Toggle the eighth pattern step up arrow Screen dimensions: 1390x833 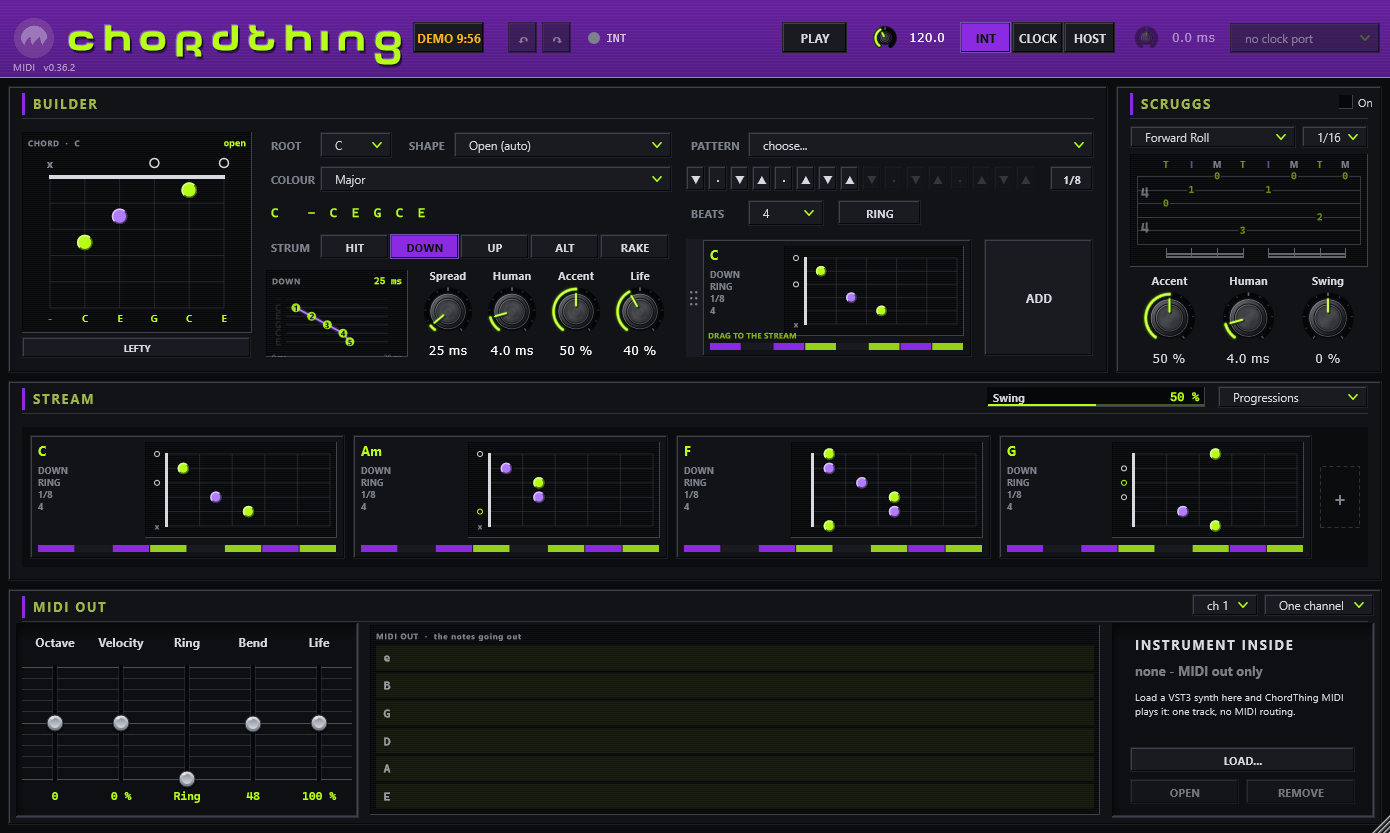click(x=849, y=180)
